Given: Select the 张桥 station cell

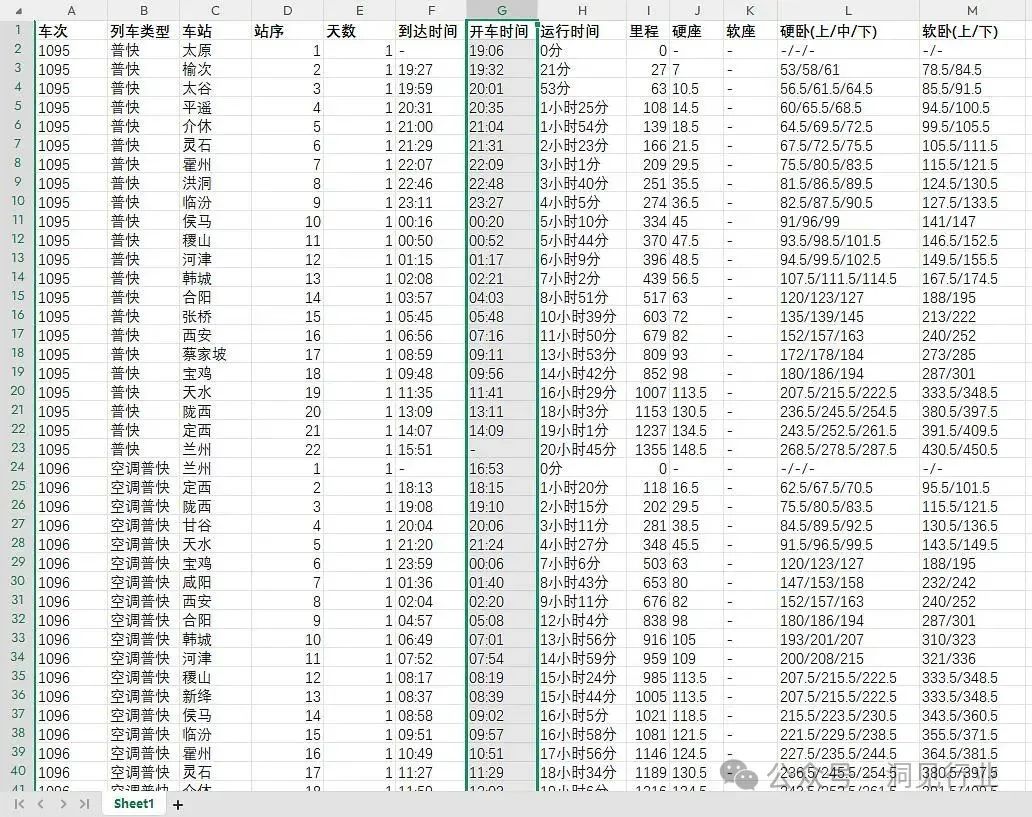Looking at the screenshot, I should point(215,317).
